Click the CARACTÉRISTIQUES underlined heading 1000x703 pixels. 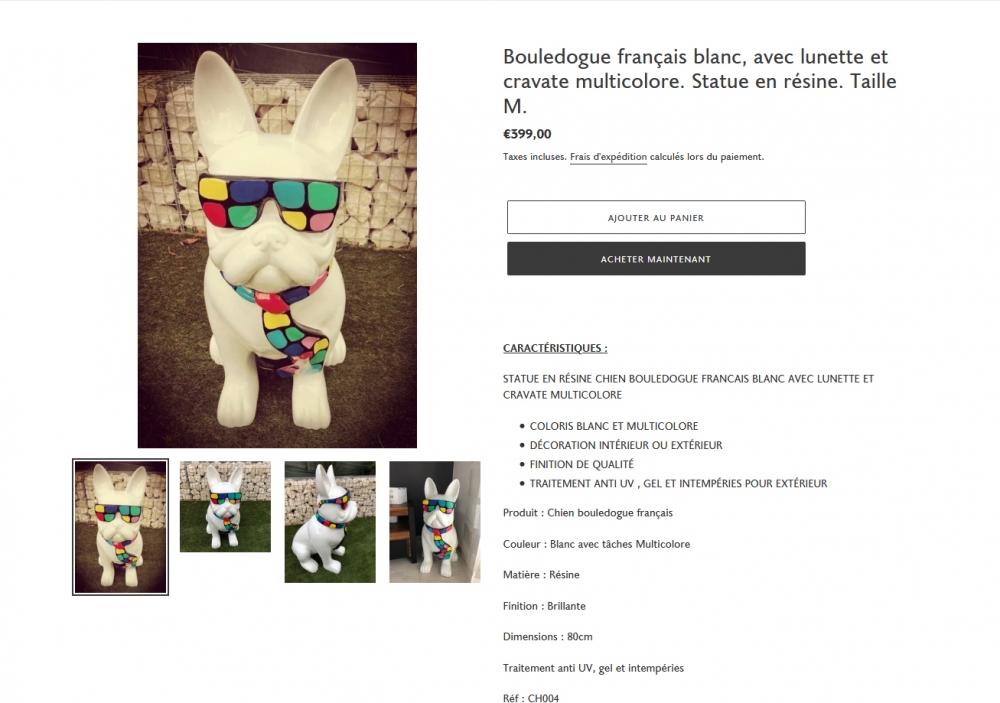click(555, 348)
